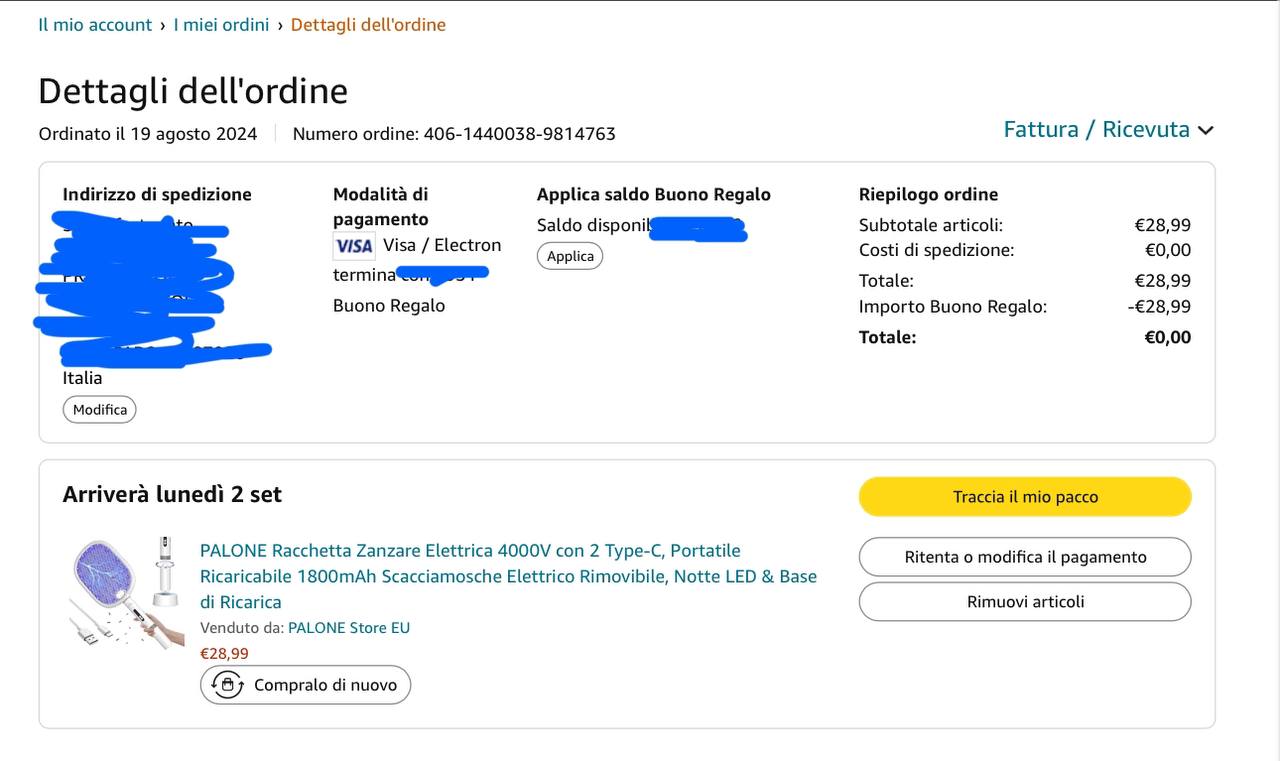Viewport: 1280px width, 761px height.
Task: Go to Il mio account breadcrumb
Action: point(95,25)
